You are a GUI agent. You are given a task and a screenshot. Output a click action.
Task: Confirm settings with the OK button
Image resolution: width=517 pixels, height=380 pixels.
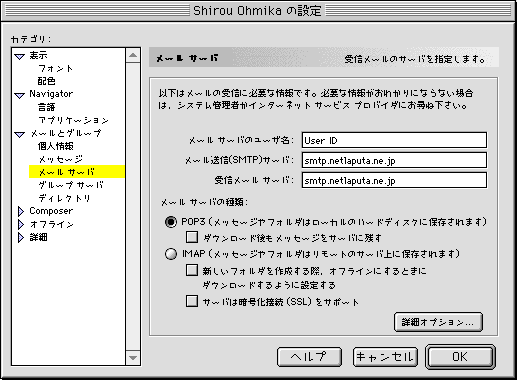point(460,357)
